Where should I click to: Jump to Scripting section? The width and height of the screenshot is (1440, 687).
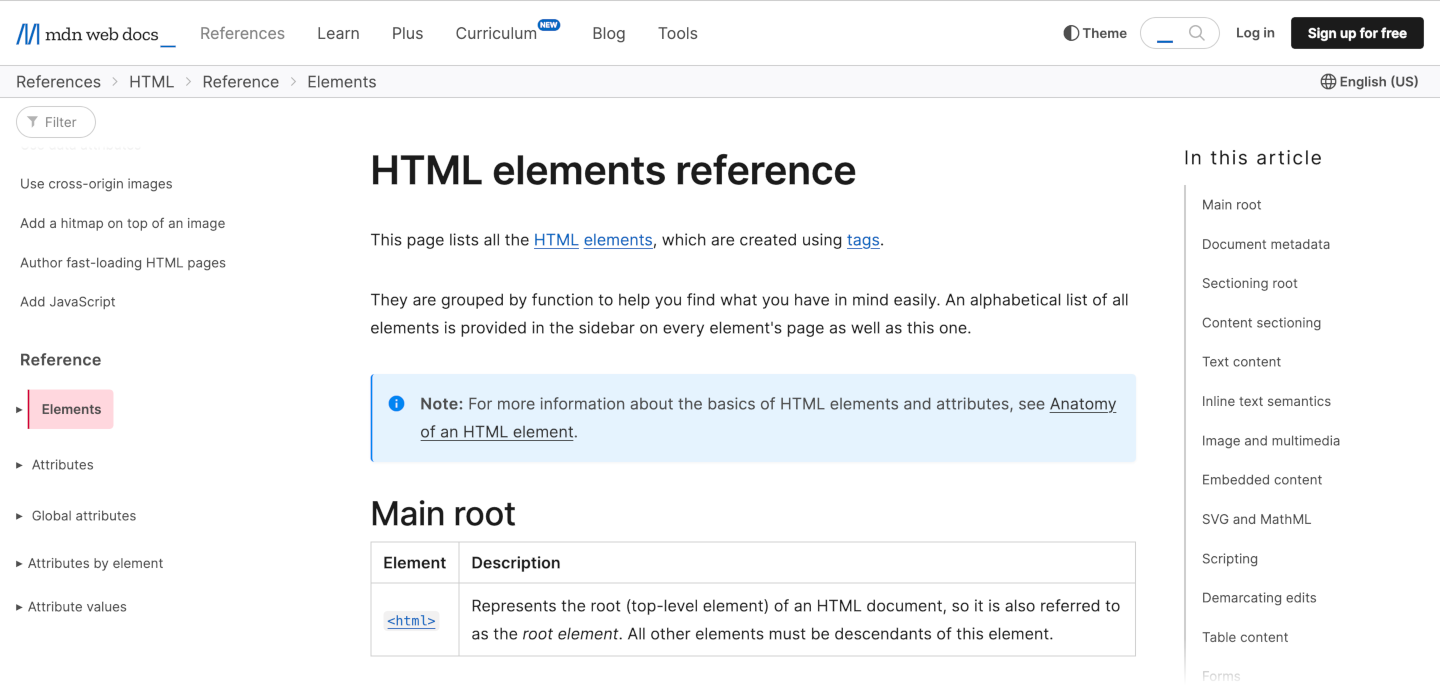[1229, 559]
